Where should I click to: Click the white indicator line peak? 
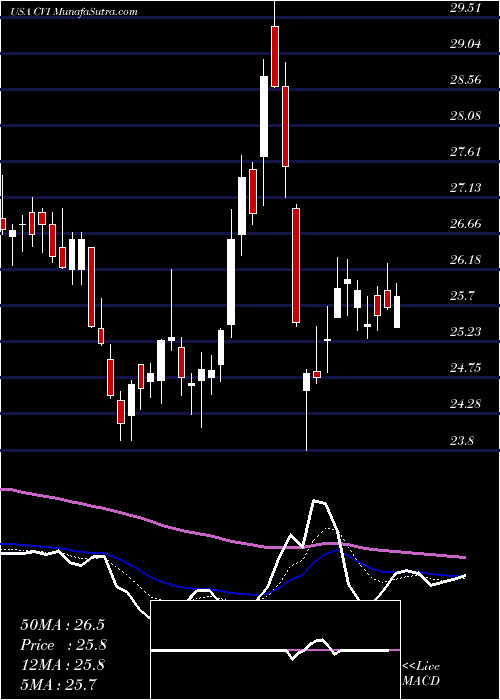pos(318,501)
